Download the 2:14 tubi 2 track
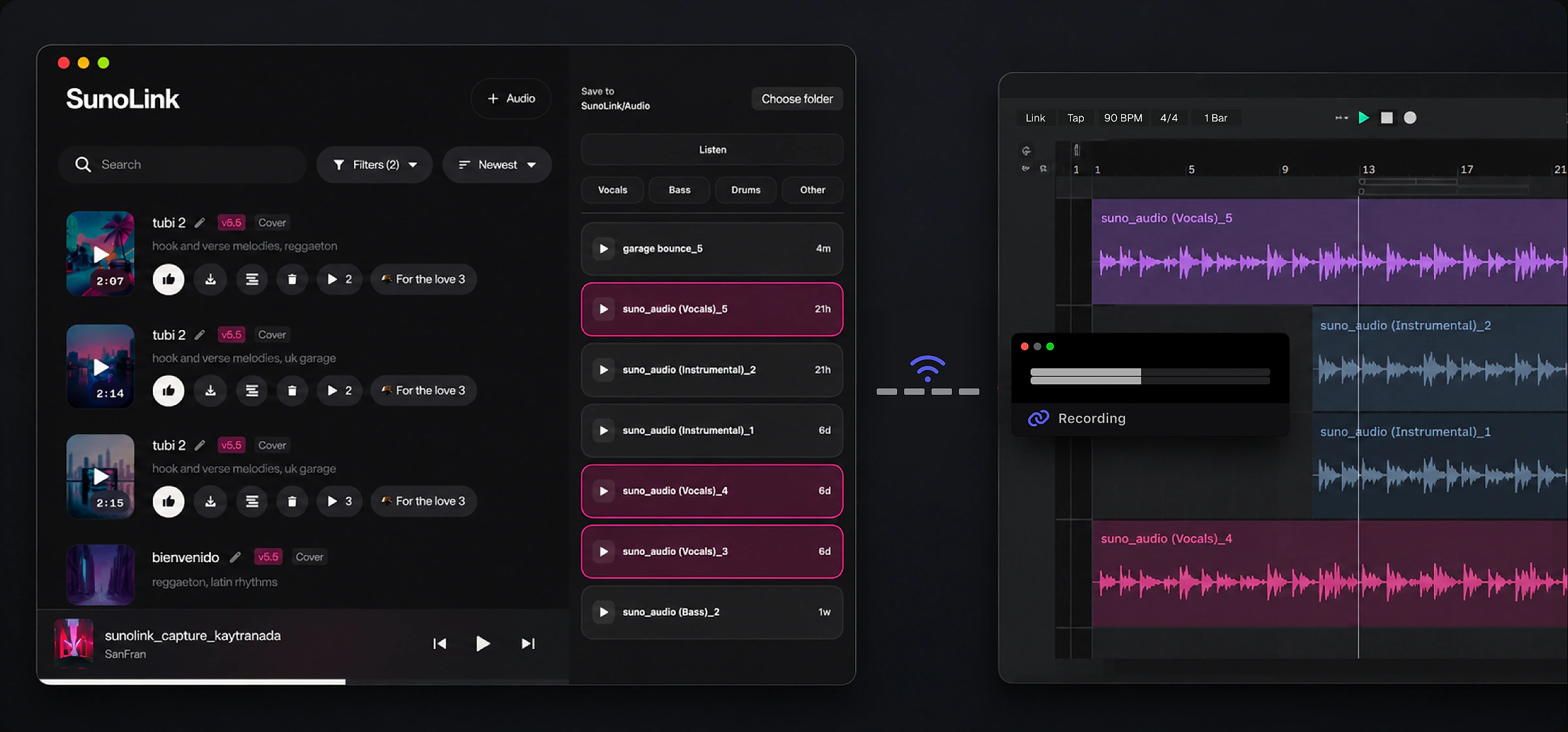The image size is (1568, 732). pos(210,391)
